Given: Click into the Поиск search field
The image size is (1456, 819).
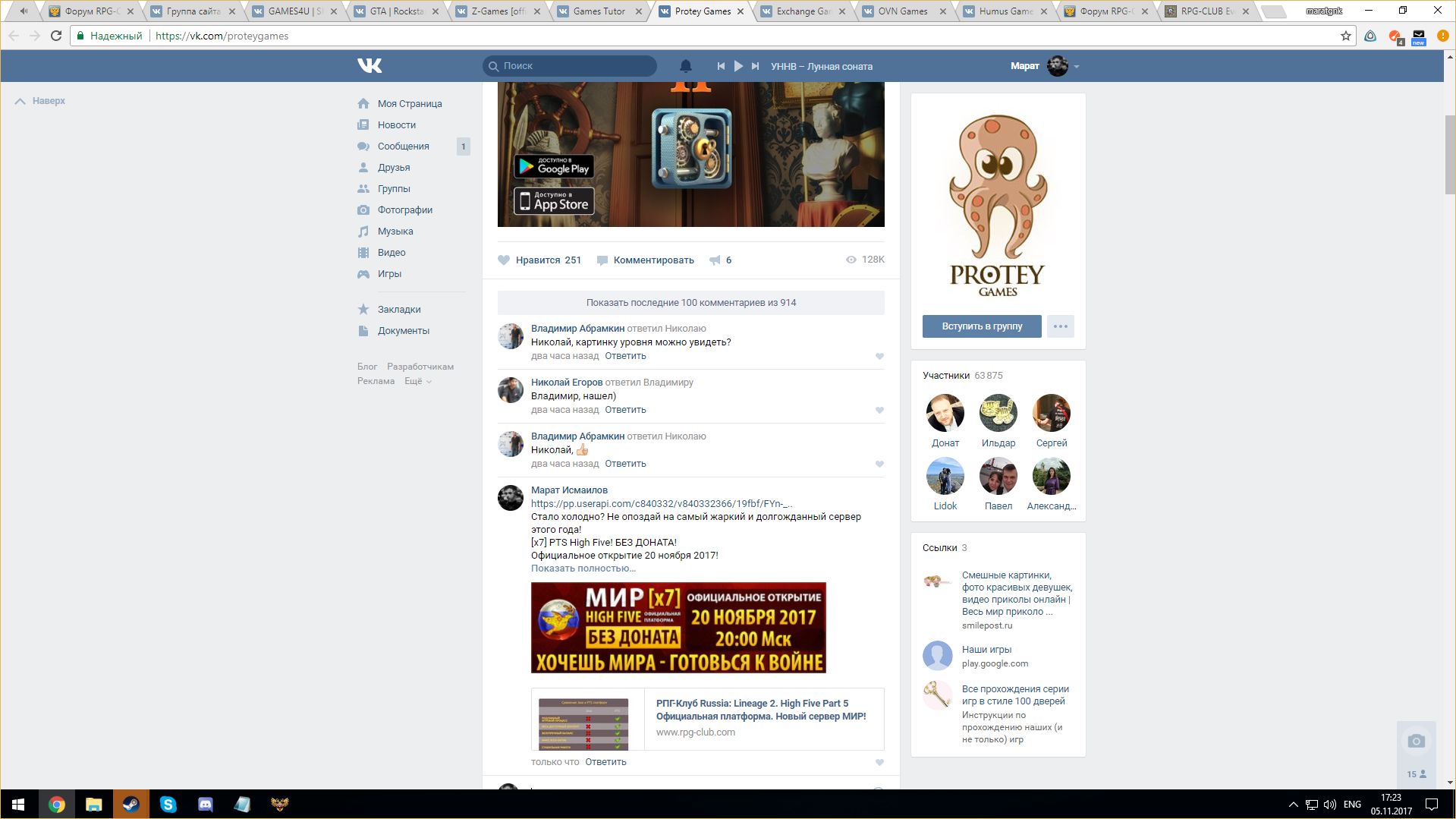Looking at the screenshot, I should click(x=577, y=66).
